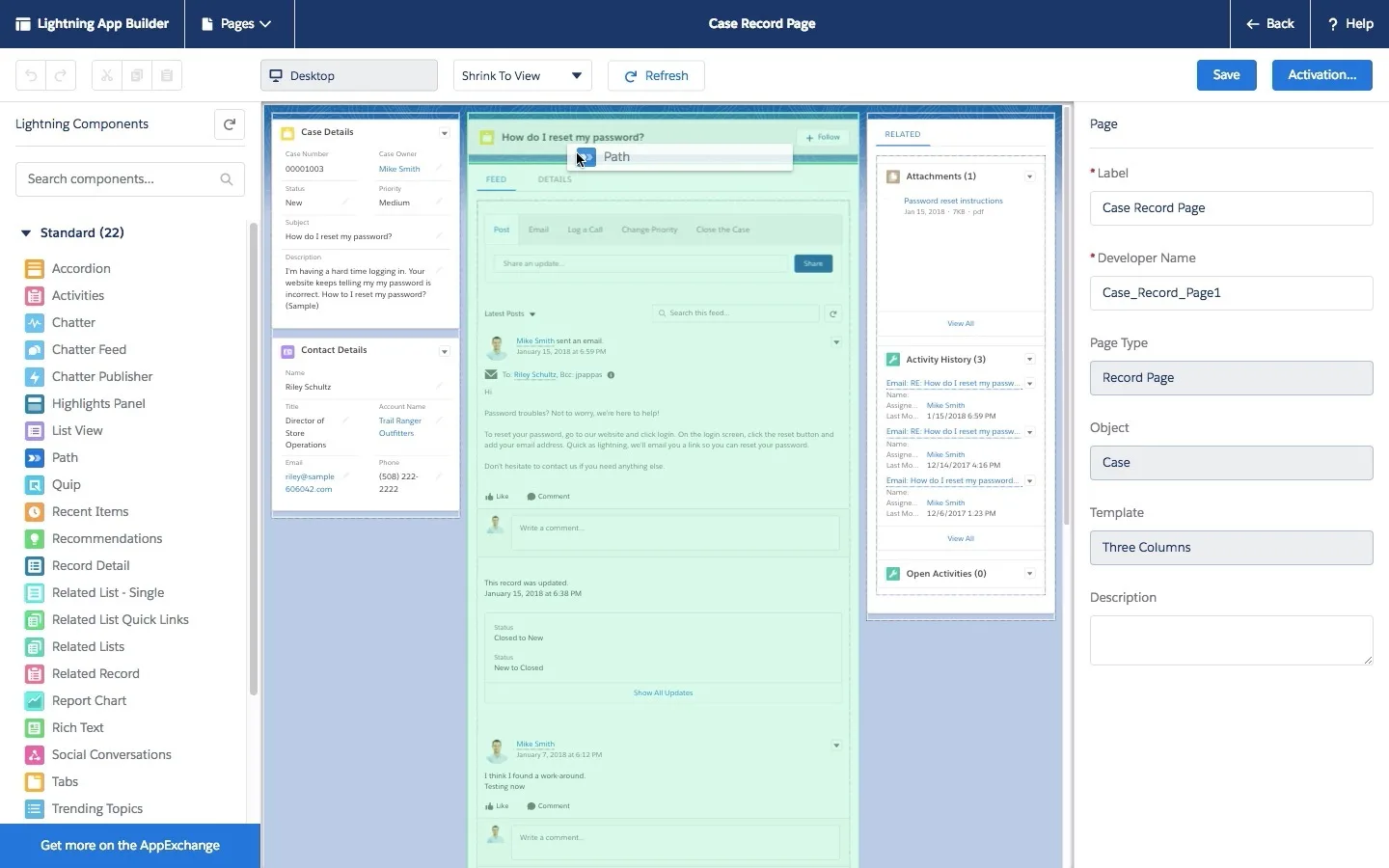Open the Open Activities (0) dropdown arrow
This screenshot has width=1389, height=868.
(1029, 574)
